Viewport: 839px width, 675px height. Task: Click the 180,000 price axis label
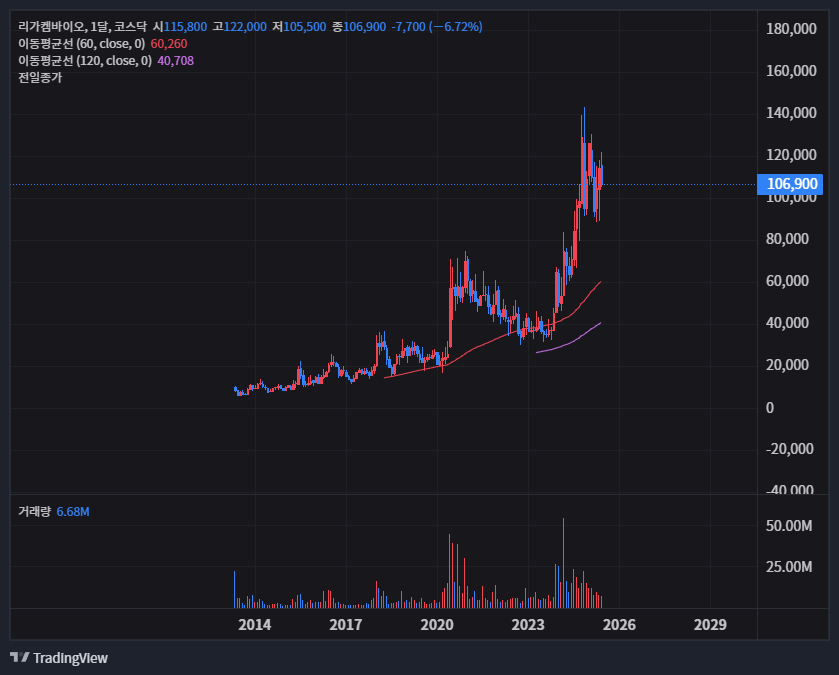pos(791,29)
